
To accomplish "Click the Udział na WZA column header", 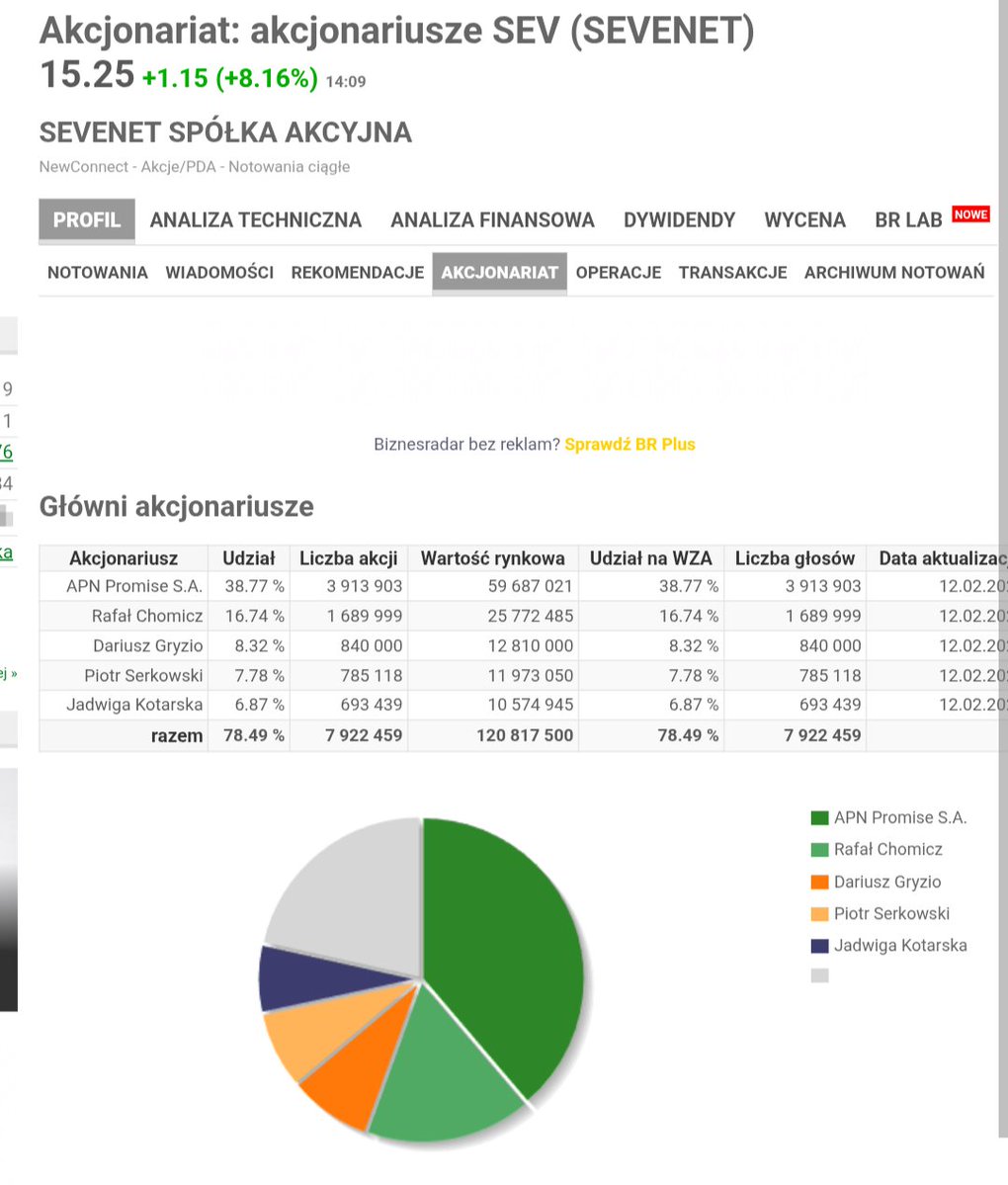I will [650, 558].
